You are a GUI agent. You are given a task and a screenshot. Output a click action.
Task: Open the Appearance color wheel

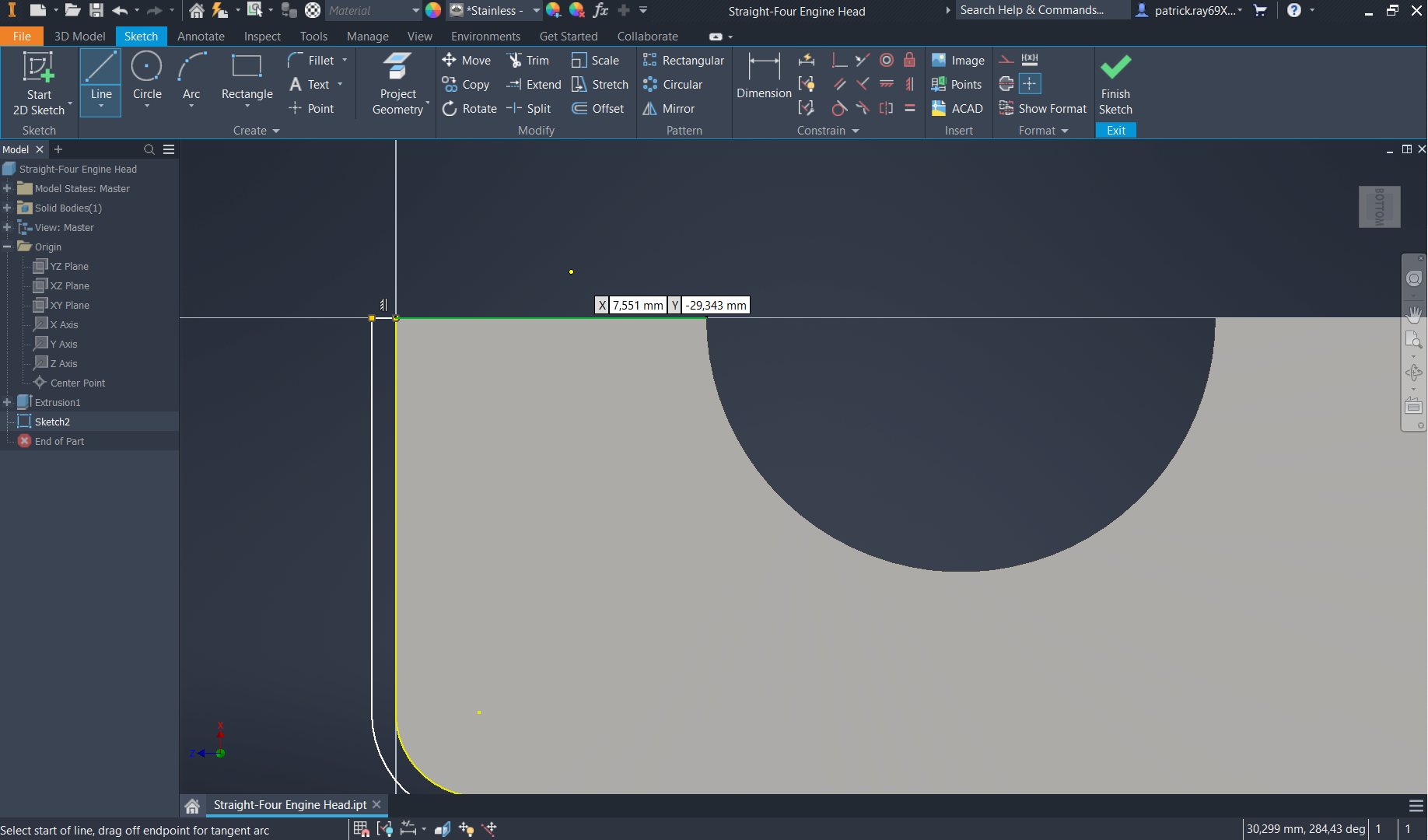pos(433,10)
